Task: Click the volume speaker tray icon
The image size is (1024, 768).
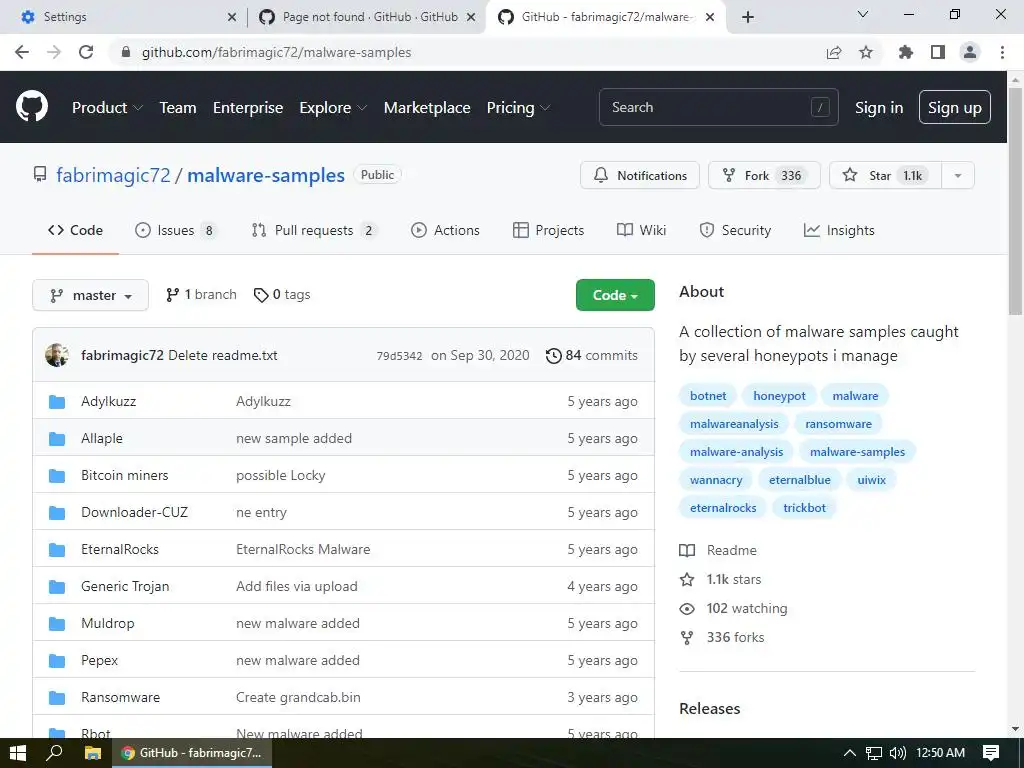Action: point(898,753)
